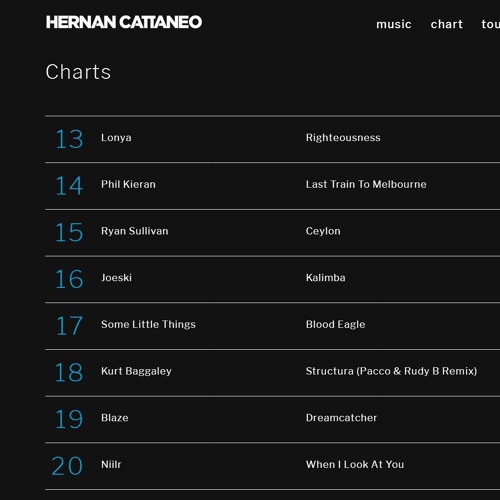Select artist name Lonya
The width and height of the screenshot is (500, 500).
click(116, 138)
